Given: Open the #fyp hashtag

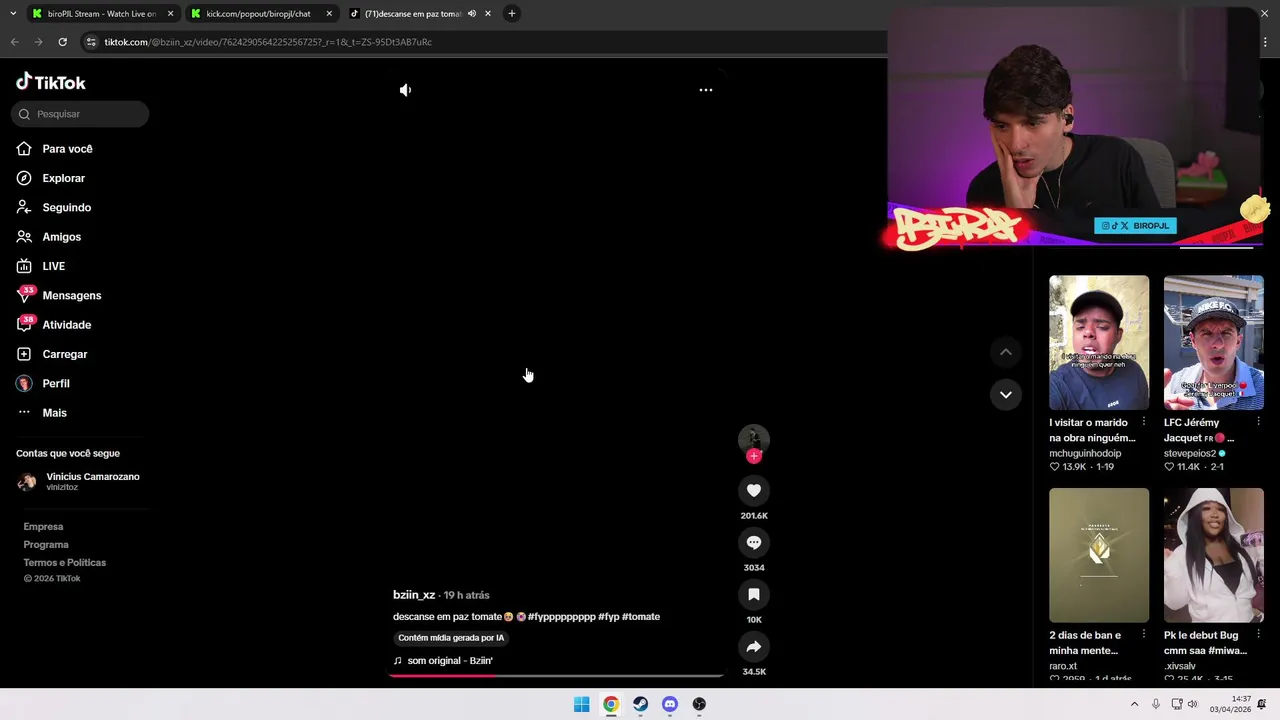Looking at the screenshot, I should 609,617.
